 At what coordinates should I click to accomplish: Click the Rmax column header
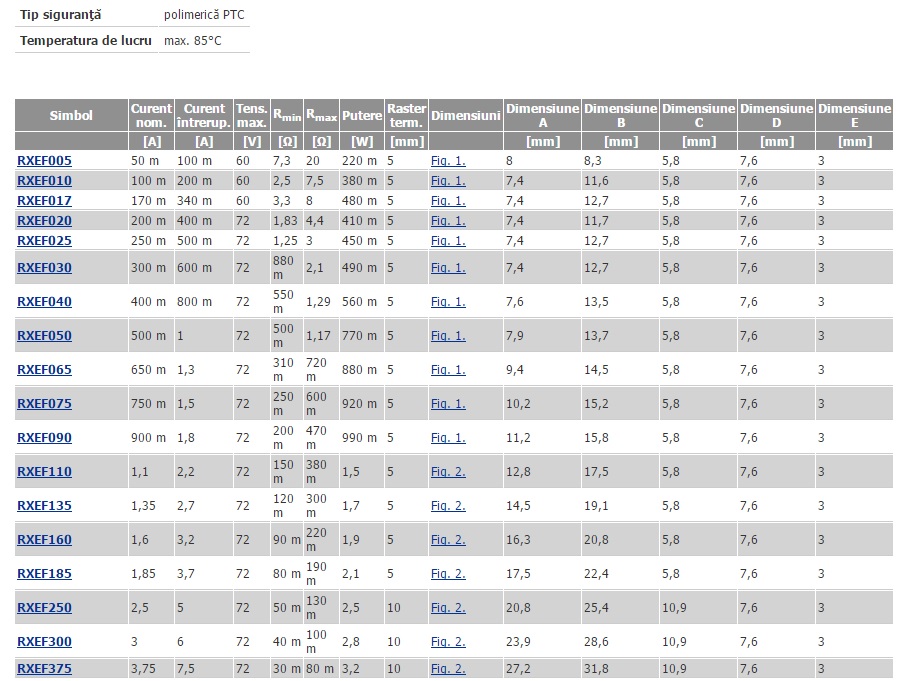click(x=321, y=116)
